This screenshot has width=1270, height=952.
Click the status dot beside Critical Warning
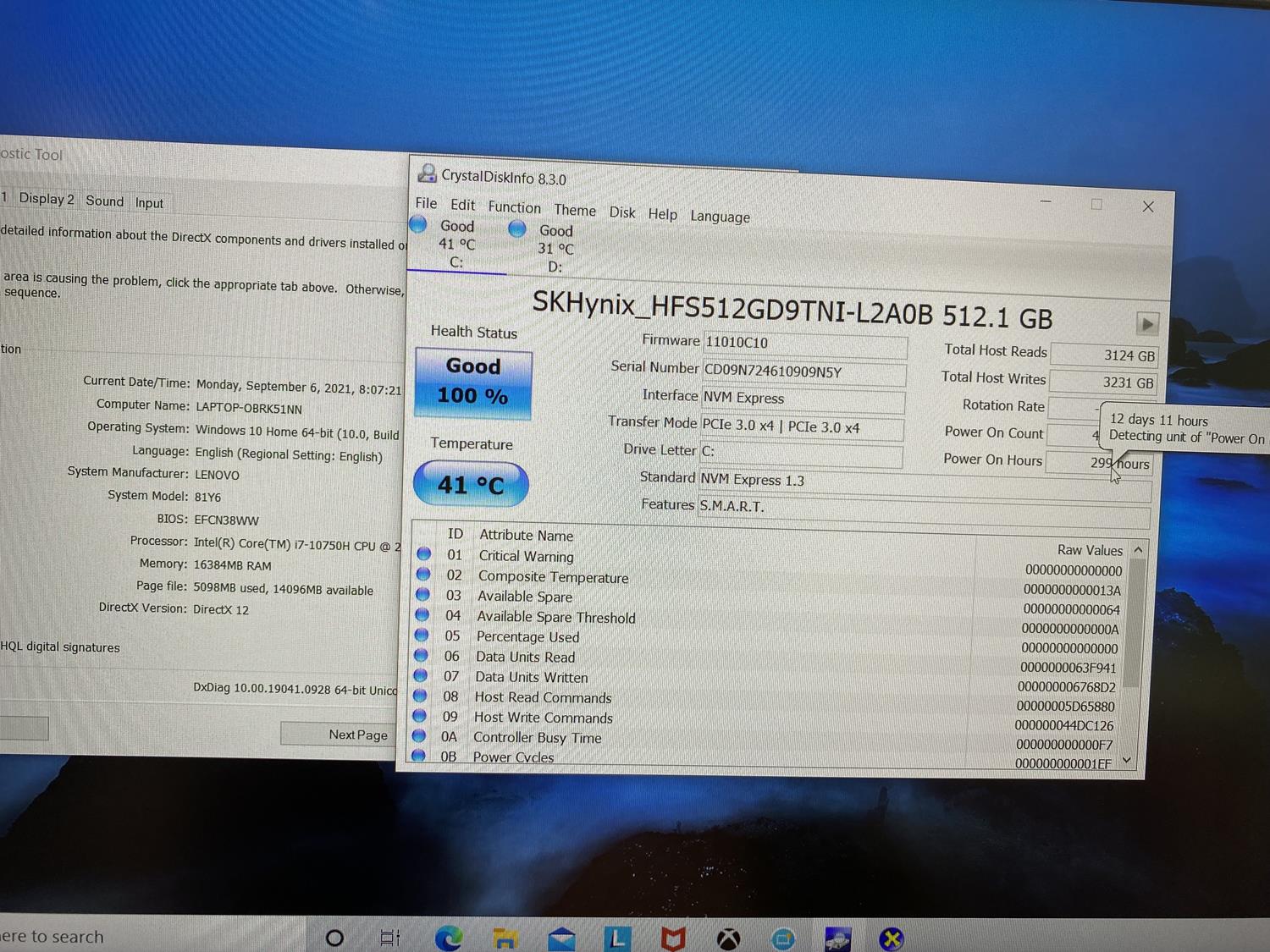tap(423, 553)
